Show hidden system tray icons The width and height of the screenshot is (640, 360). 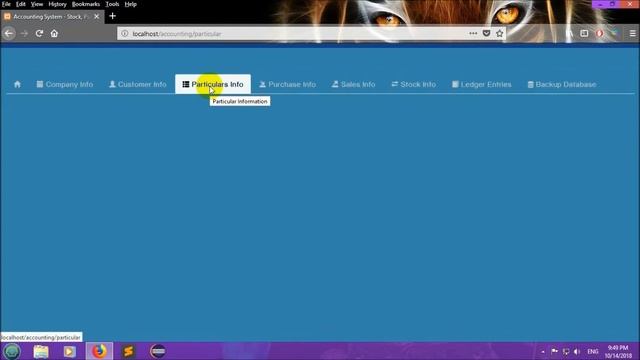543,351
